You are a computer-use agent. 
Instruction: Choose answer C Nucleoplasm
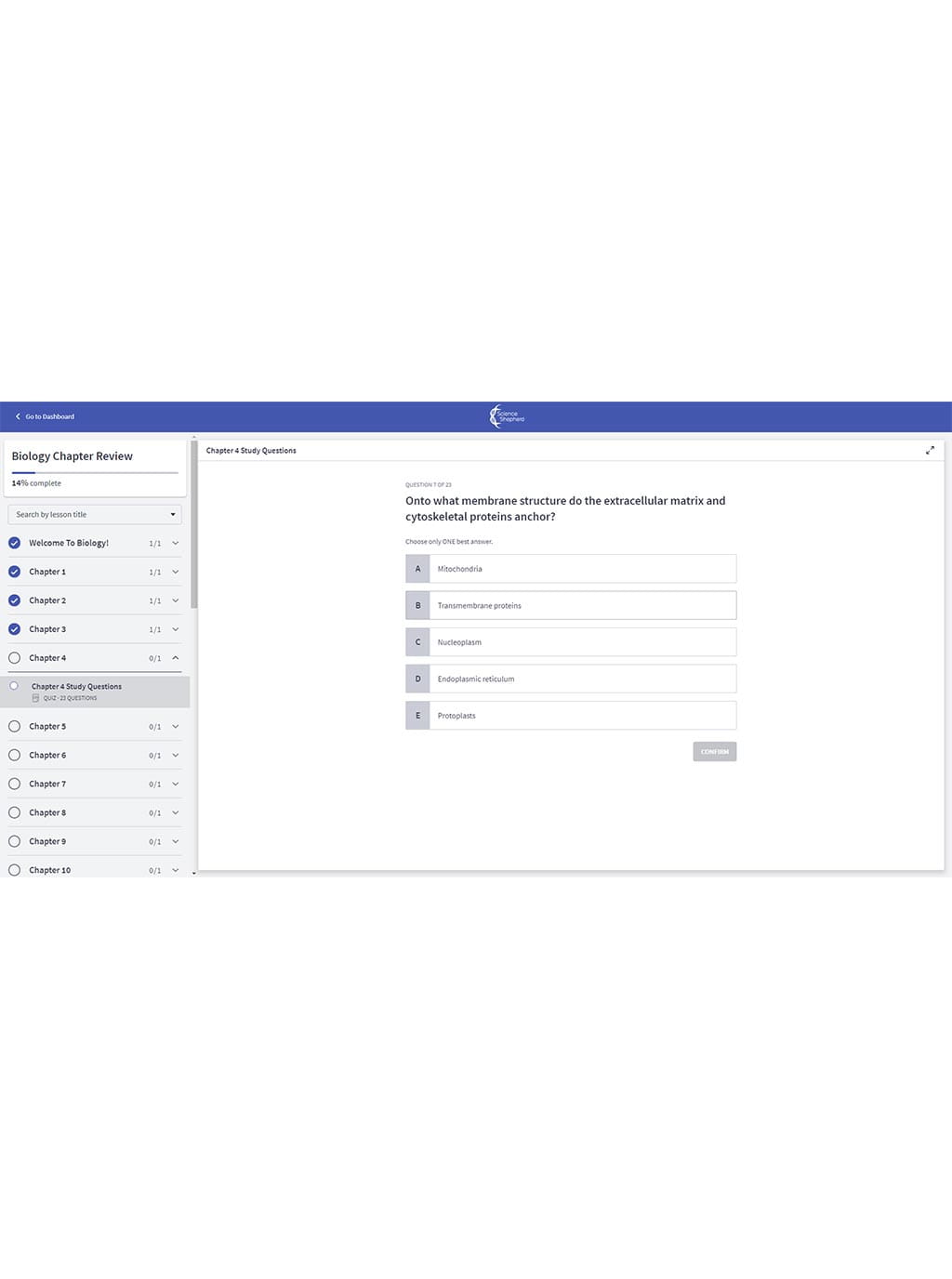coord(582,642)
